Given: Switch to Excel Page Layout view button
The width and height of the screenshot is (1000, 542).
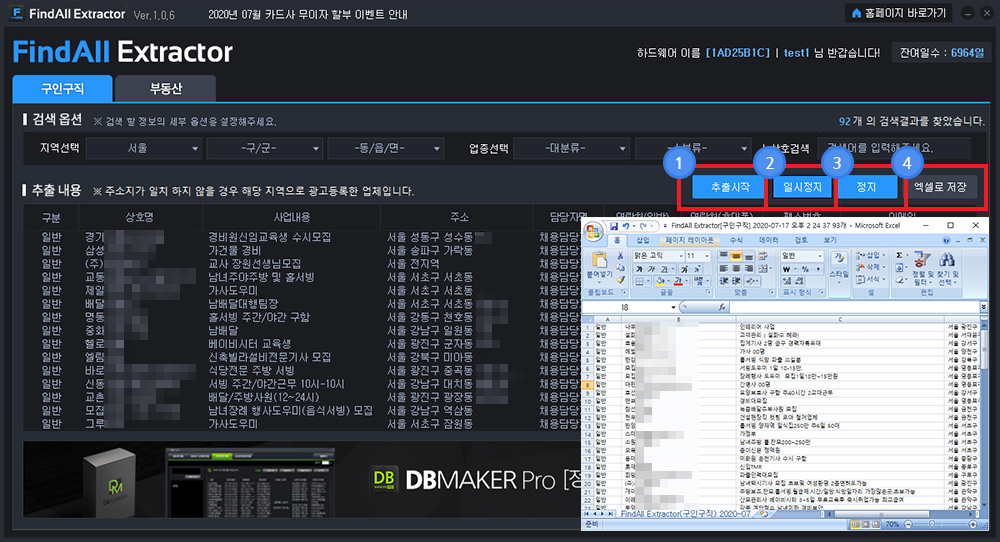Looking at the screenshot, I should (x=865, y=524).
